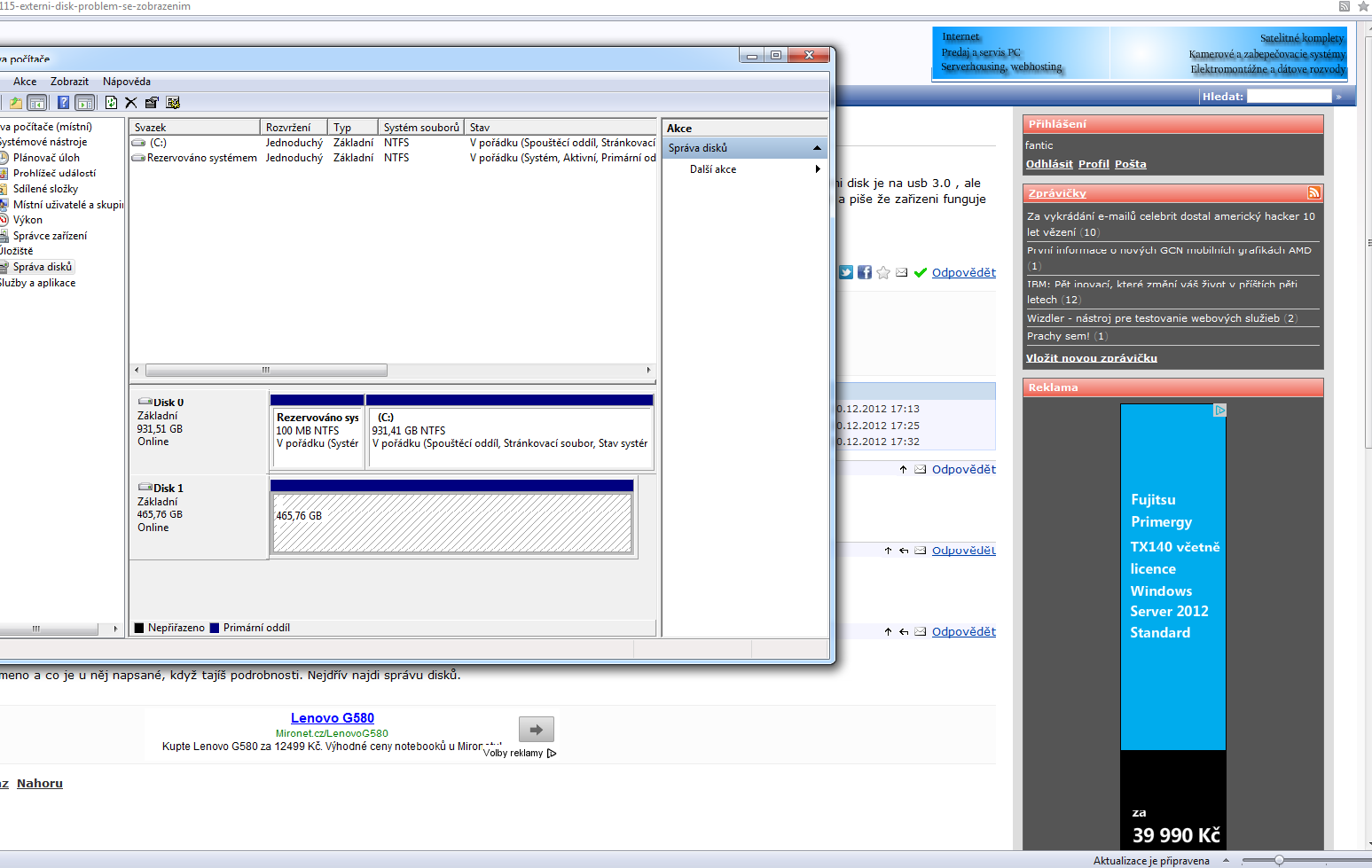This screenshot has width=1372, height=868.
Task: Click the browser bookmark star at top right
Action: point(1363,6)
